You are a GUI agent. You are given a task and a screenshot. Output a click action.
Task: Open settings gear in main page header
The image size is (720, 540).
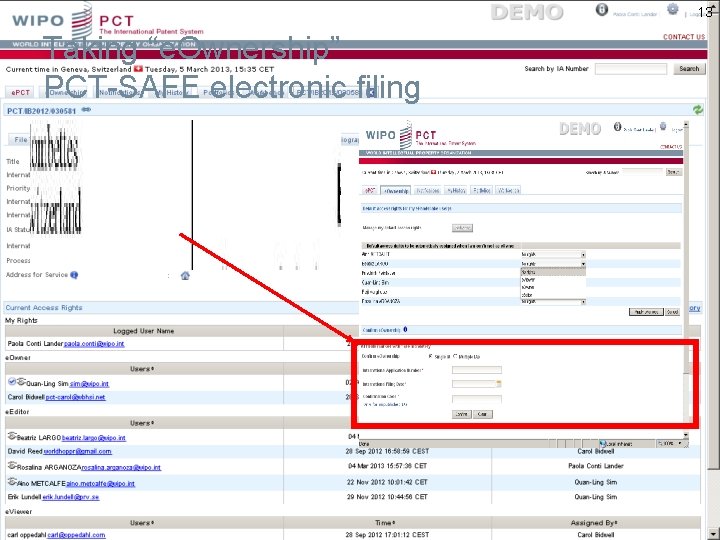(x=673, y=9)
